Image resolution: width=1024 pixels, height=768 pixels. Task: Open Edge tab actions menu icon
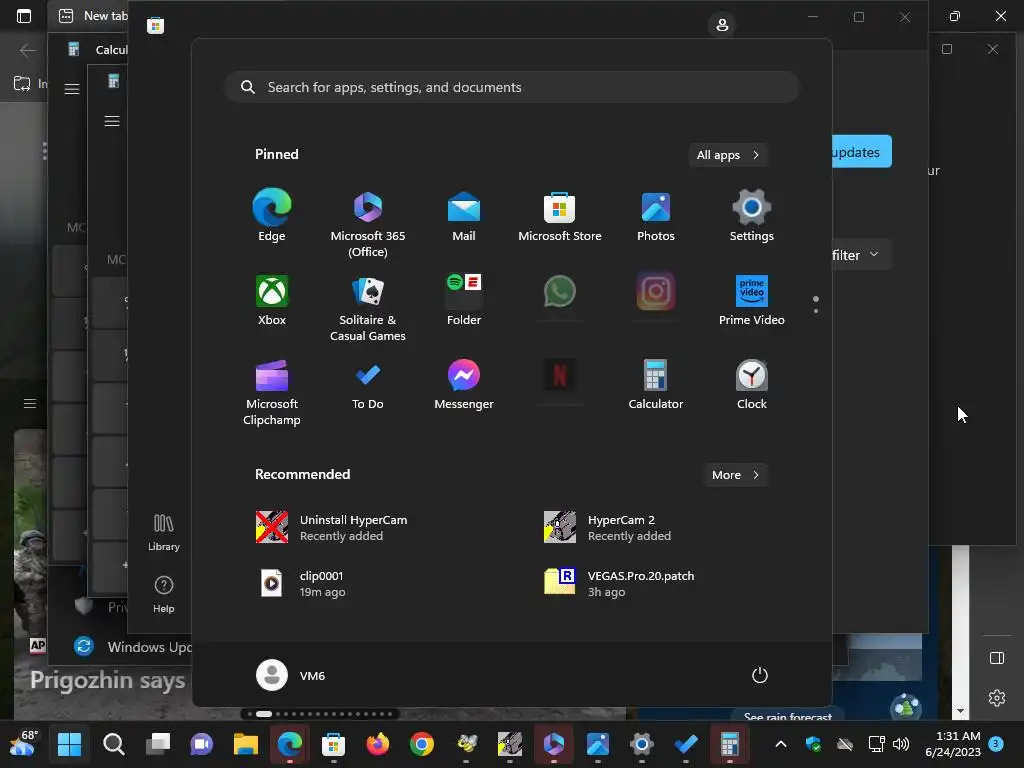(x=24, y=16)
